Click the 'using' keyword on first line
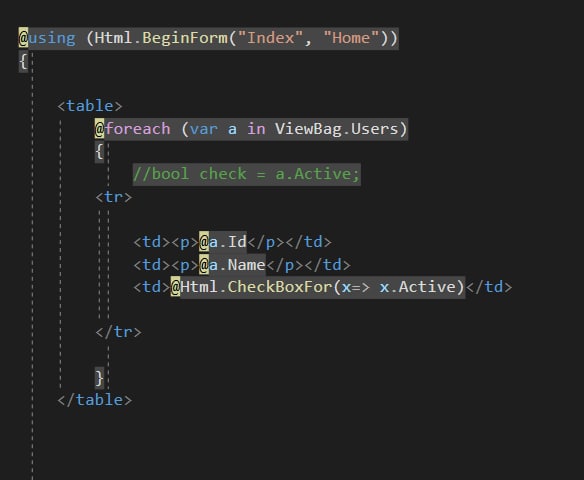 coord(52,38)
